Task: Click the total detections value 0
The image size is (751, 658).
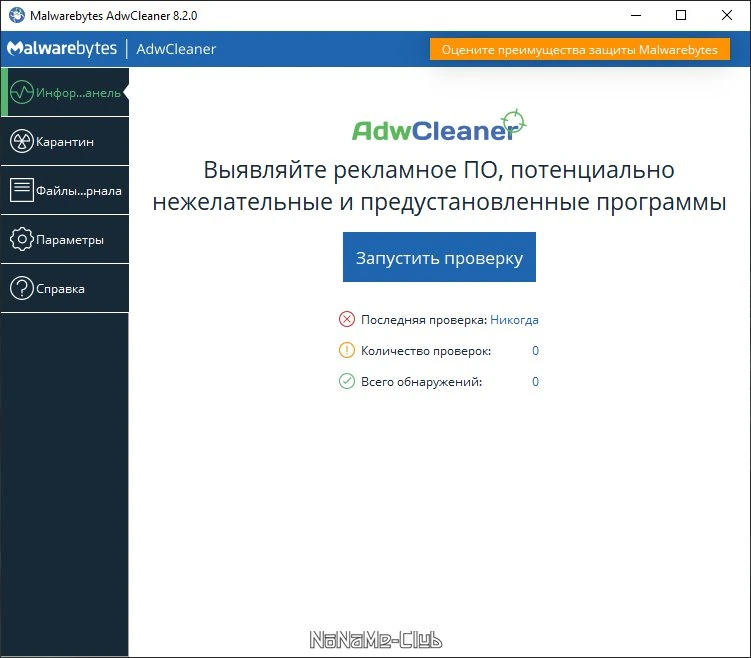Action: 535,382
